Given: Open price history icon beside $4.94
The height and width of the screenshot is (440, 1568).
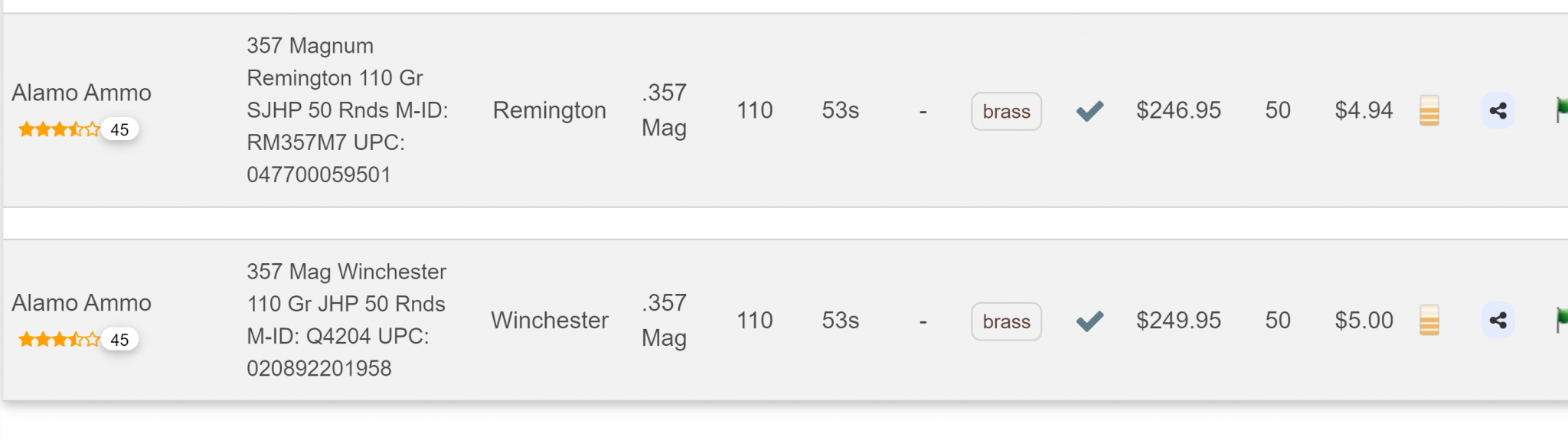Looking at the screenshot, I should coord(1429,111).
